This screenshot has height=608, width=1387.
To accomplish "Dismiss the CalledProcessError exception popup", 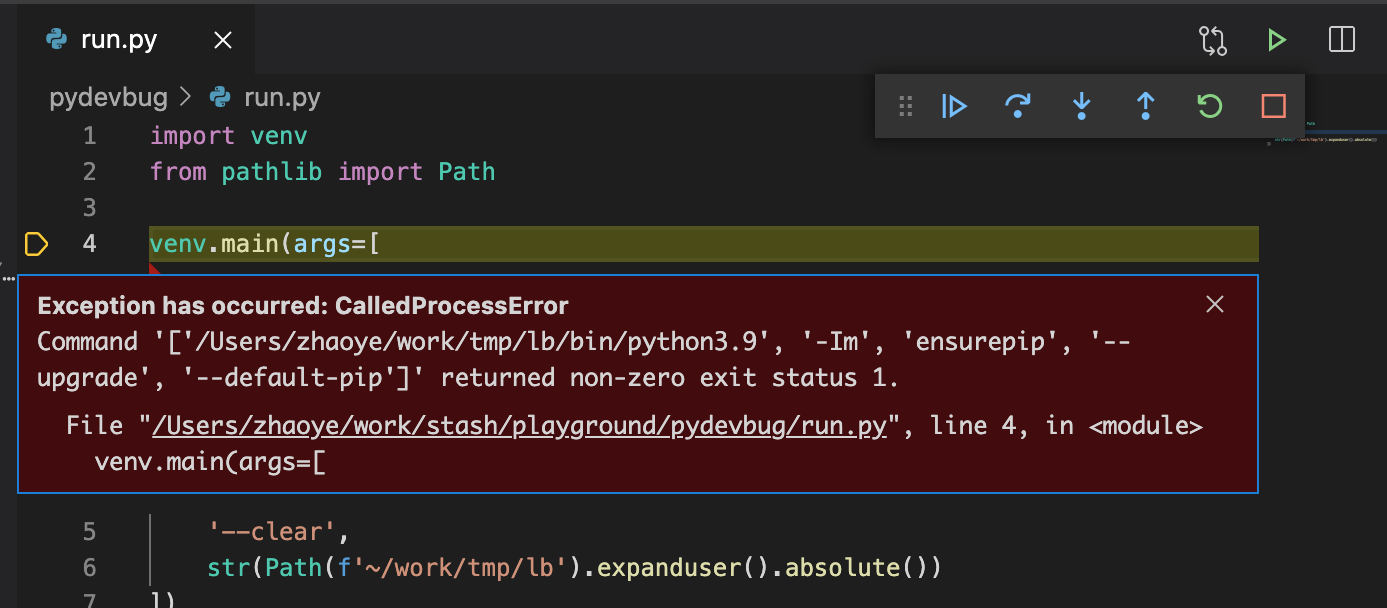I will (1214, 304).
